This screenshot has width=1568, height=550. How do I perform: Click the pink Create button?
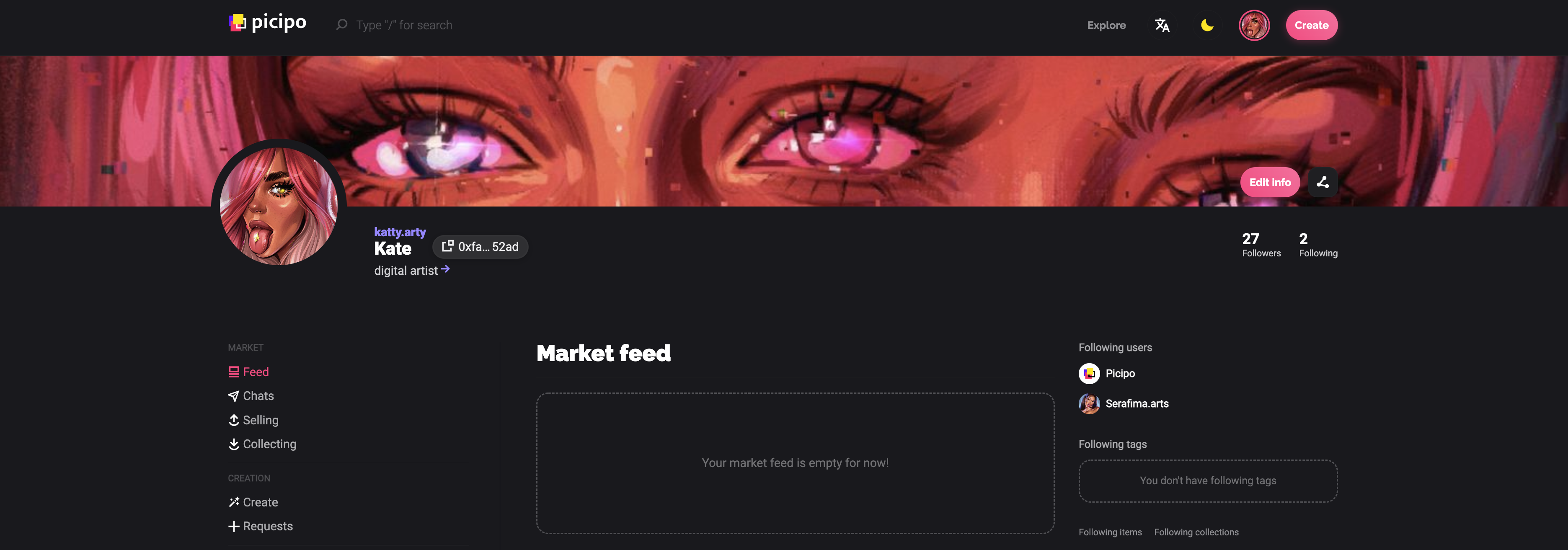[1312, 25]
